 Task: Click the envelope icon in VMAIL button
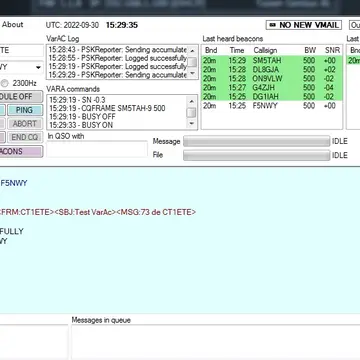pyautogui.click(x=272, y=25)
